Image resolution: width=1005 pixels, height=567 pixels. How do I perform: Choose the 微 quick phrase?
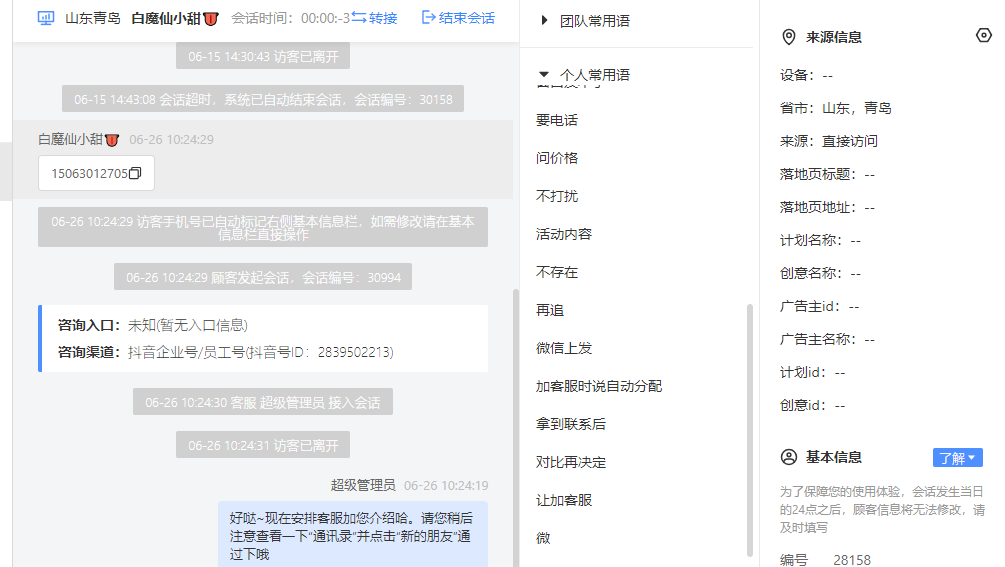tap(543, 538)
